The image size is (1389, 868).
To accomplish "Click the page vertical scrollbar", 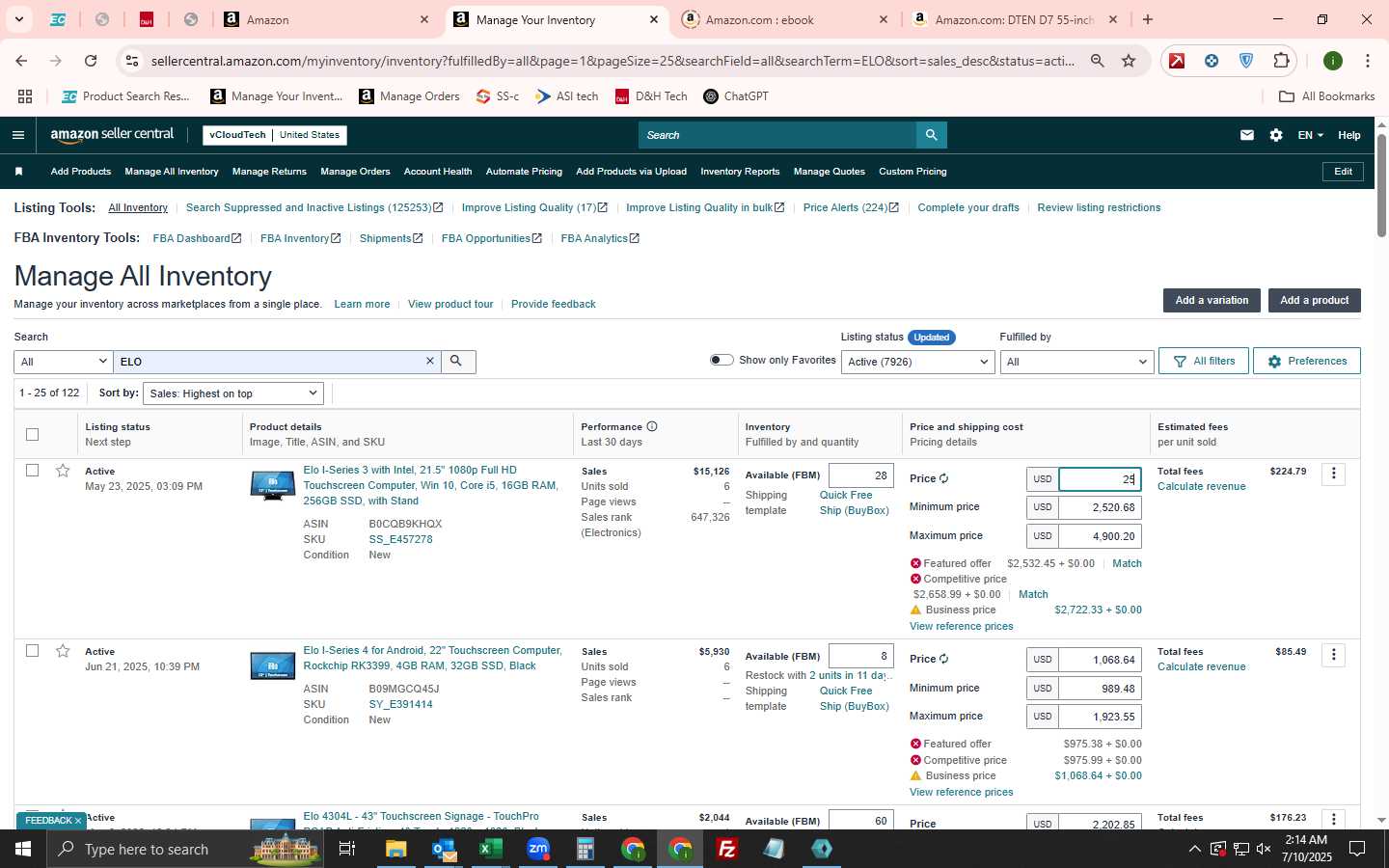I will pyautogui.click(x=1381, y=183).
